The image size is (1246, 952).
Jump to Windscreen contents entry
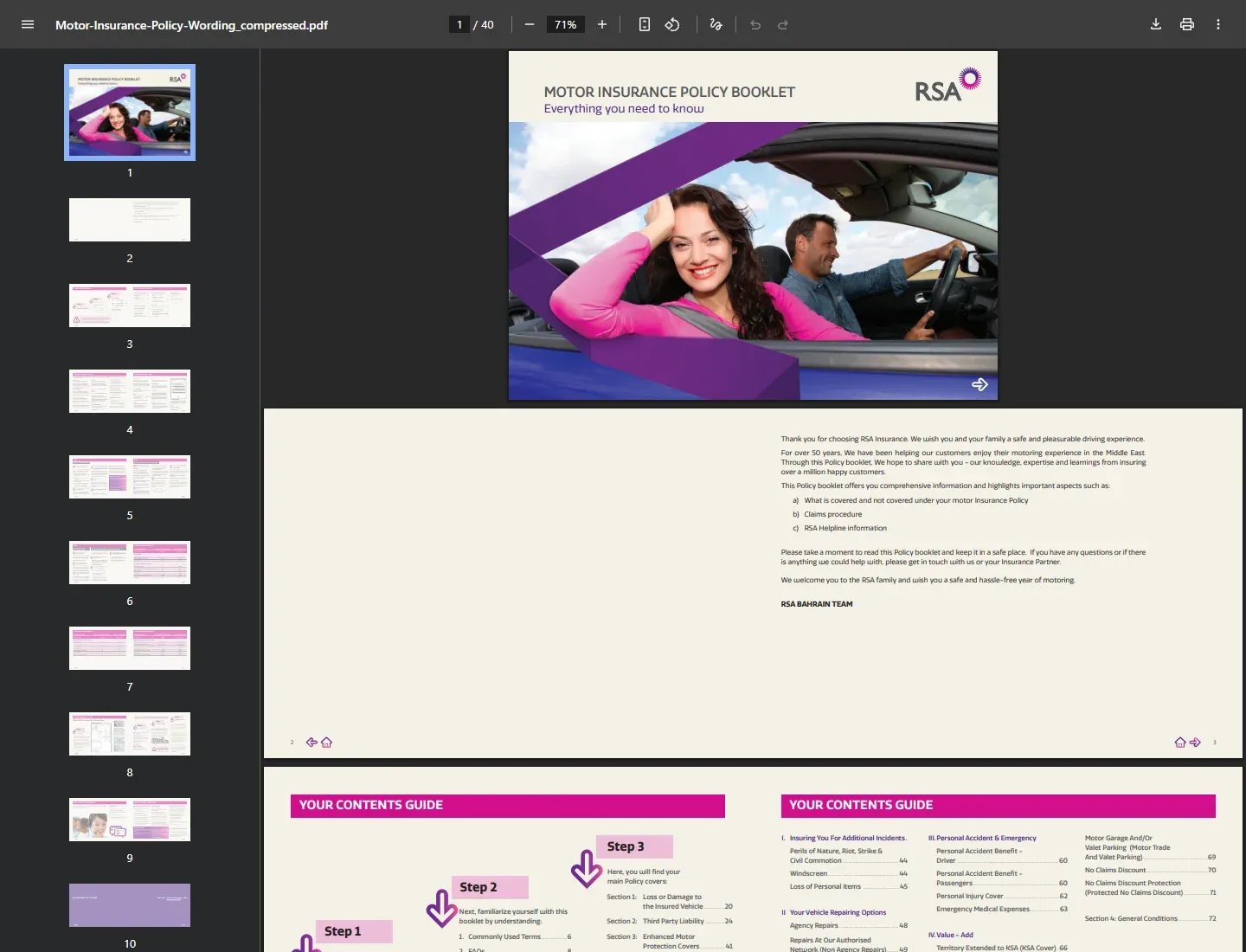click(x=849, y=873)
